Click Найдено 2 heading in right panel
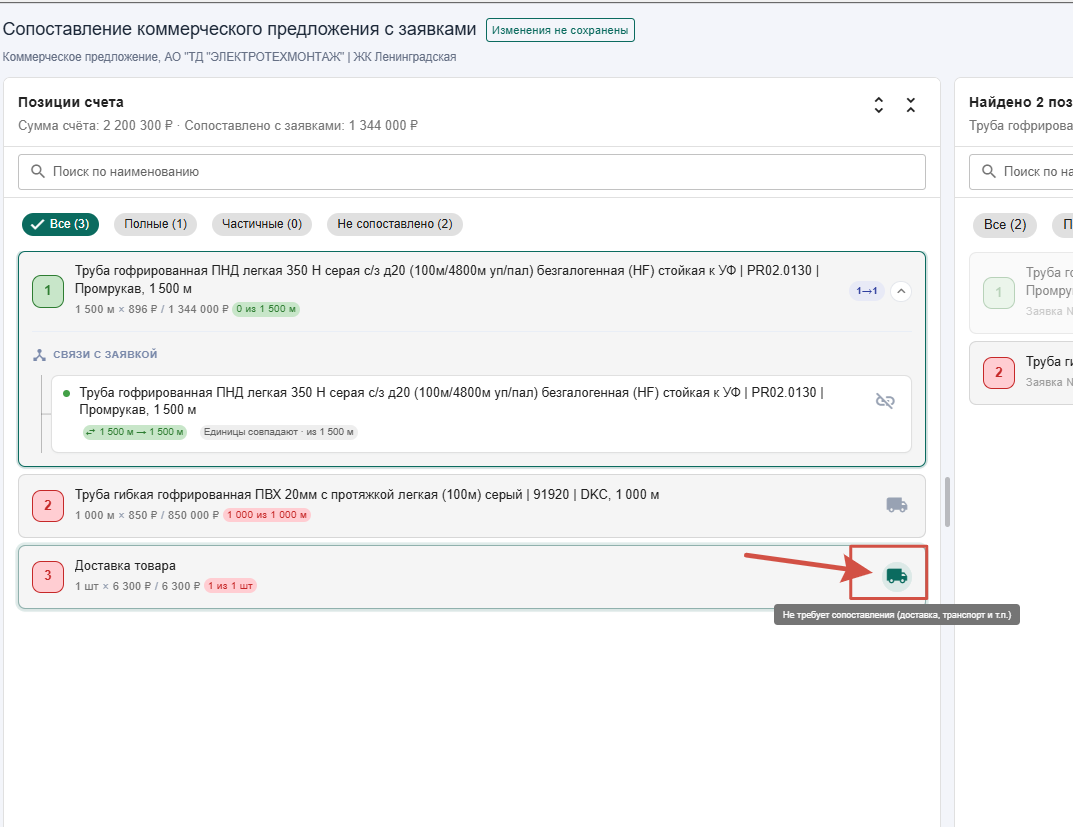Viewport: 1073px width, 827px height. pos(1021,102)
